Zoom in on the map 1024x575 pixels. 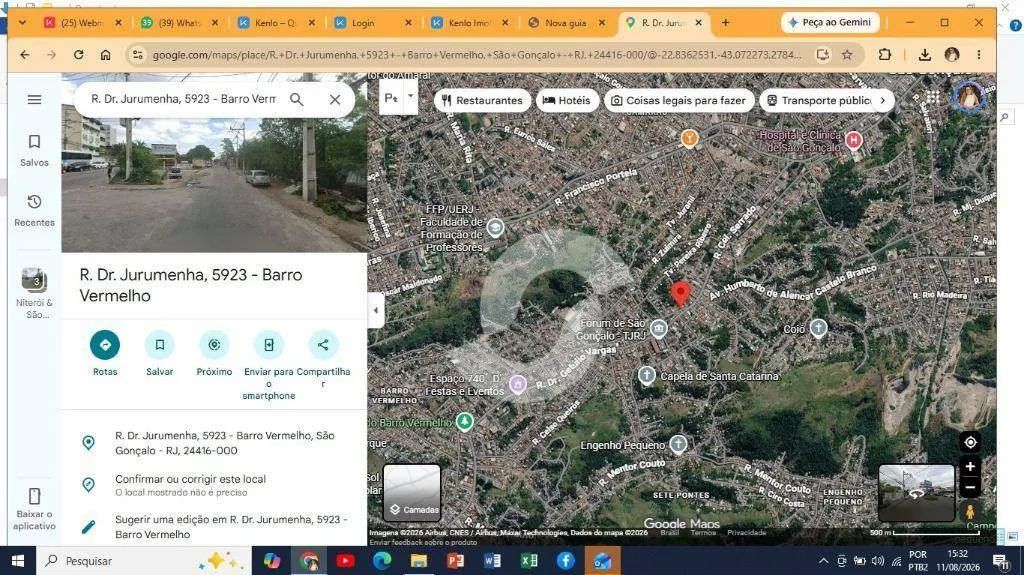(970, 467)
